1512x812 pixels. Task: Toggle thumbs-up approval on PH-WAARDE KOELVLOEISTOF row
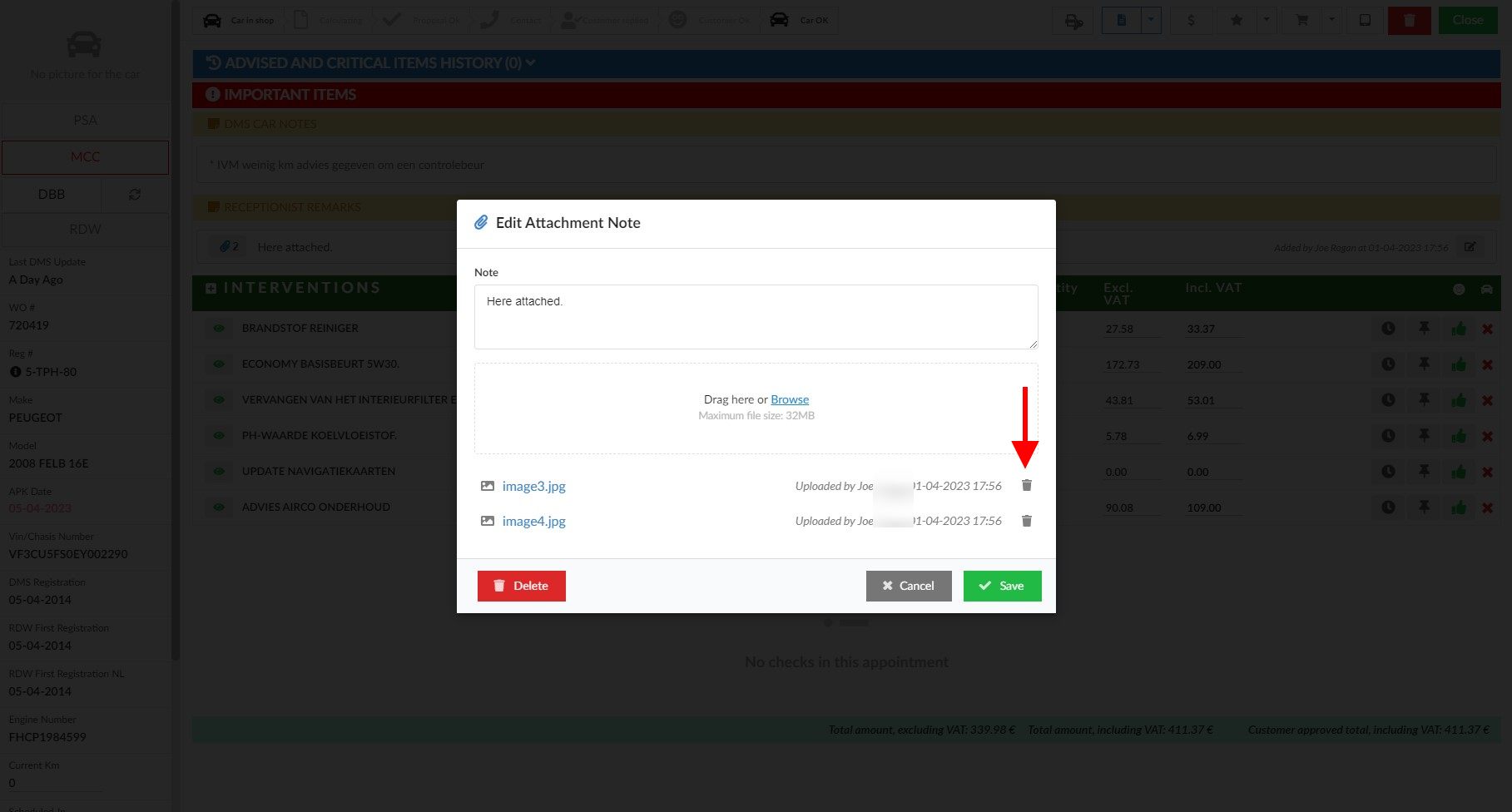tap(1458, 436)
